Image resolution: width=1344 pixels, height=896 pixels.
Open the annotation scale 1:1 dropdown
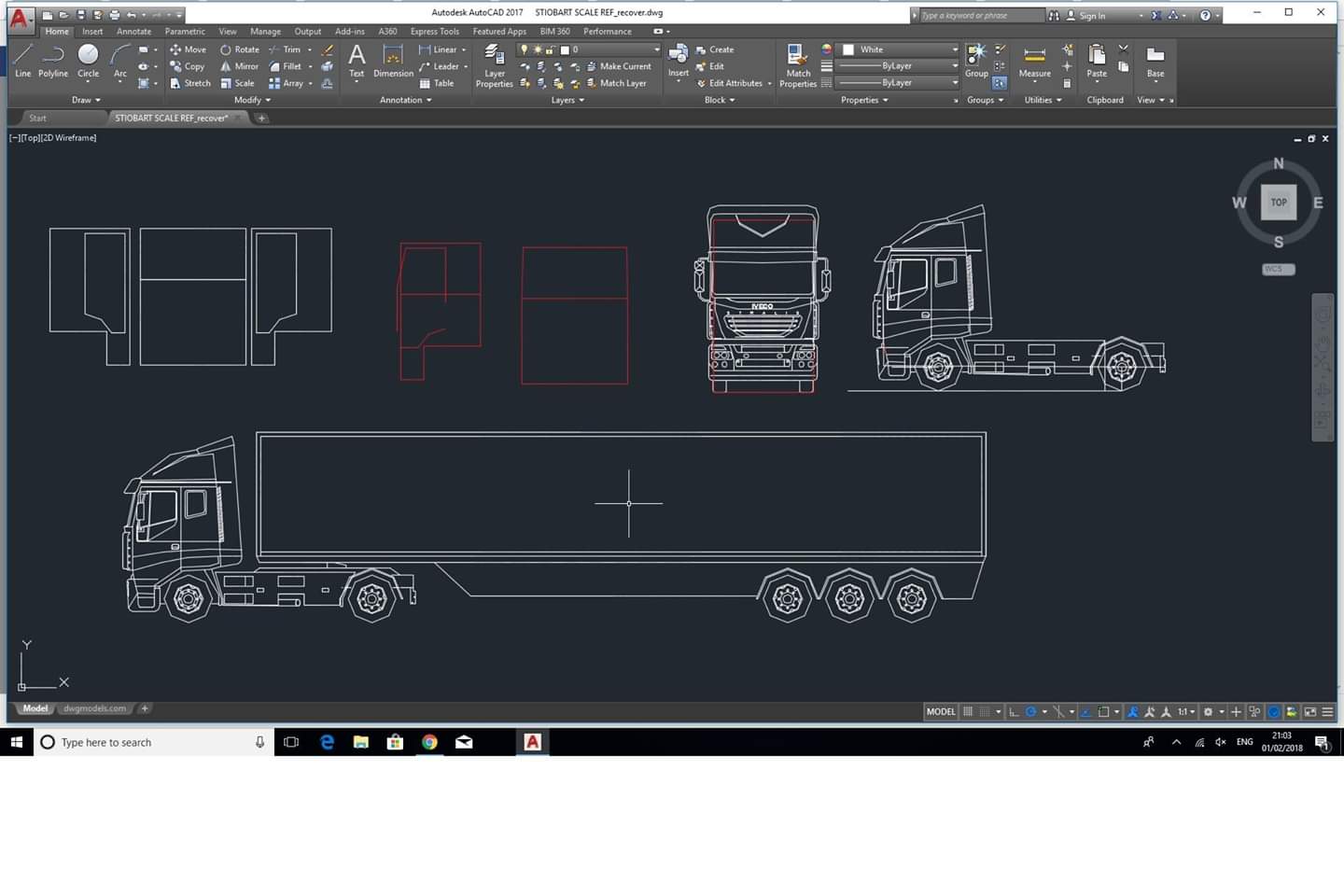pyautogui.click(x=1185, y=711)
